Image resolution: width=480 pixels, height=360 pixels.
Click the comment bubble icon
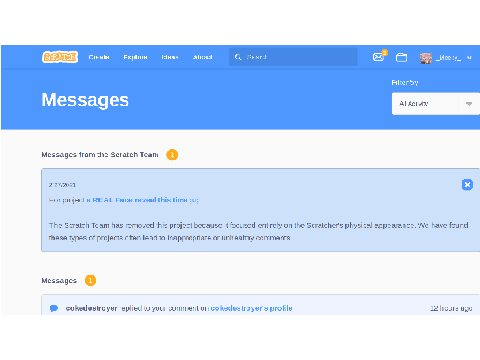54,308
